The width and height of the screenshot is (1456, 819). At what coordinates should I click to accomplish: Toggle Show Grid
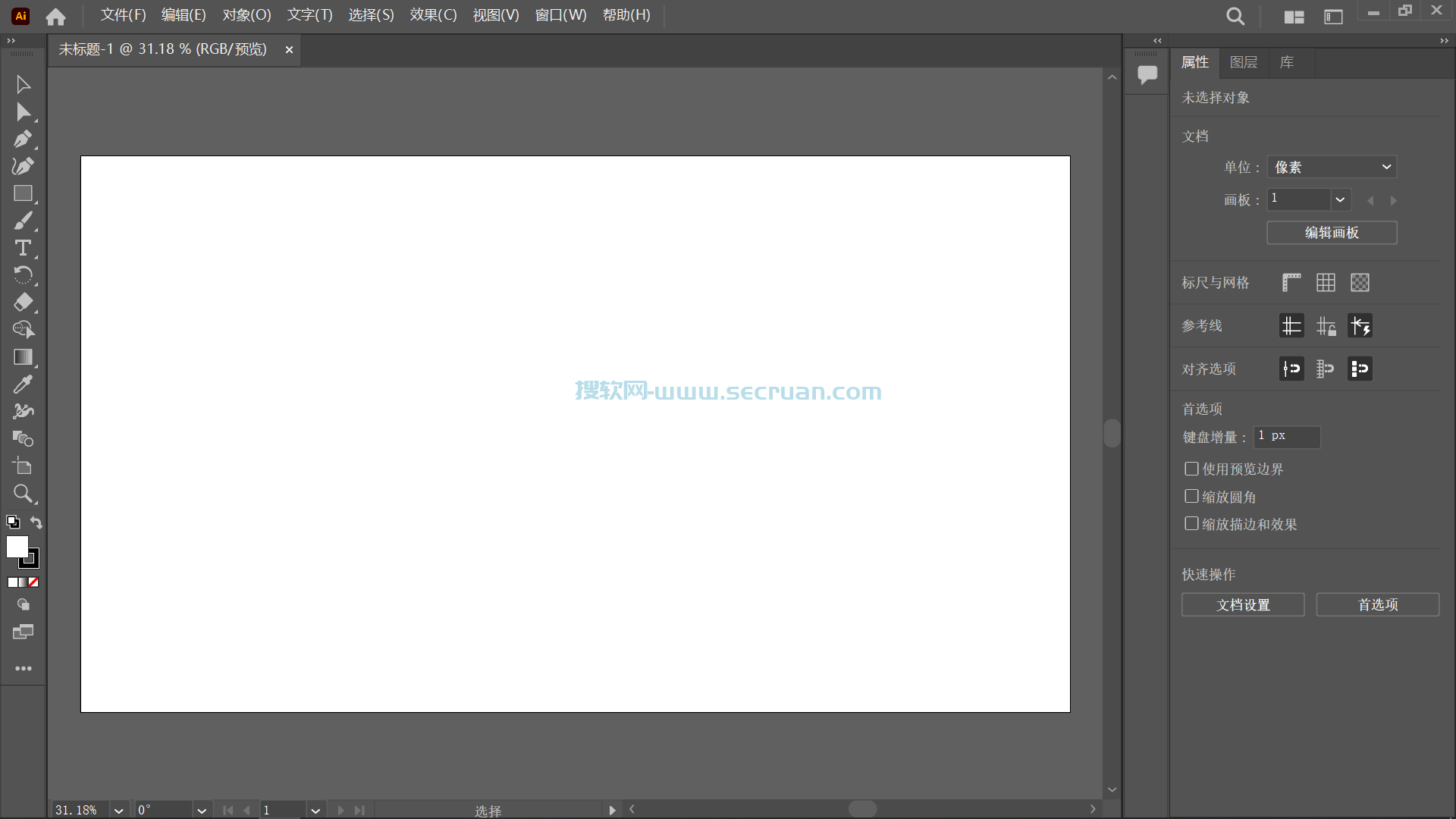[1326, 283]
